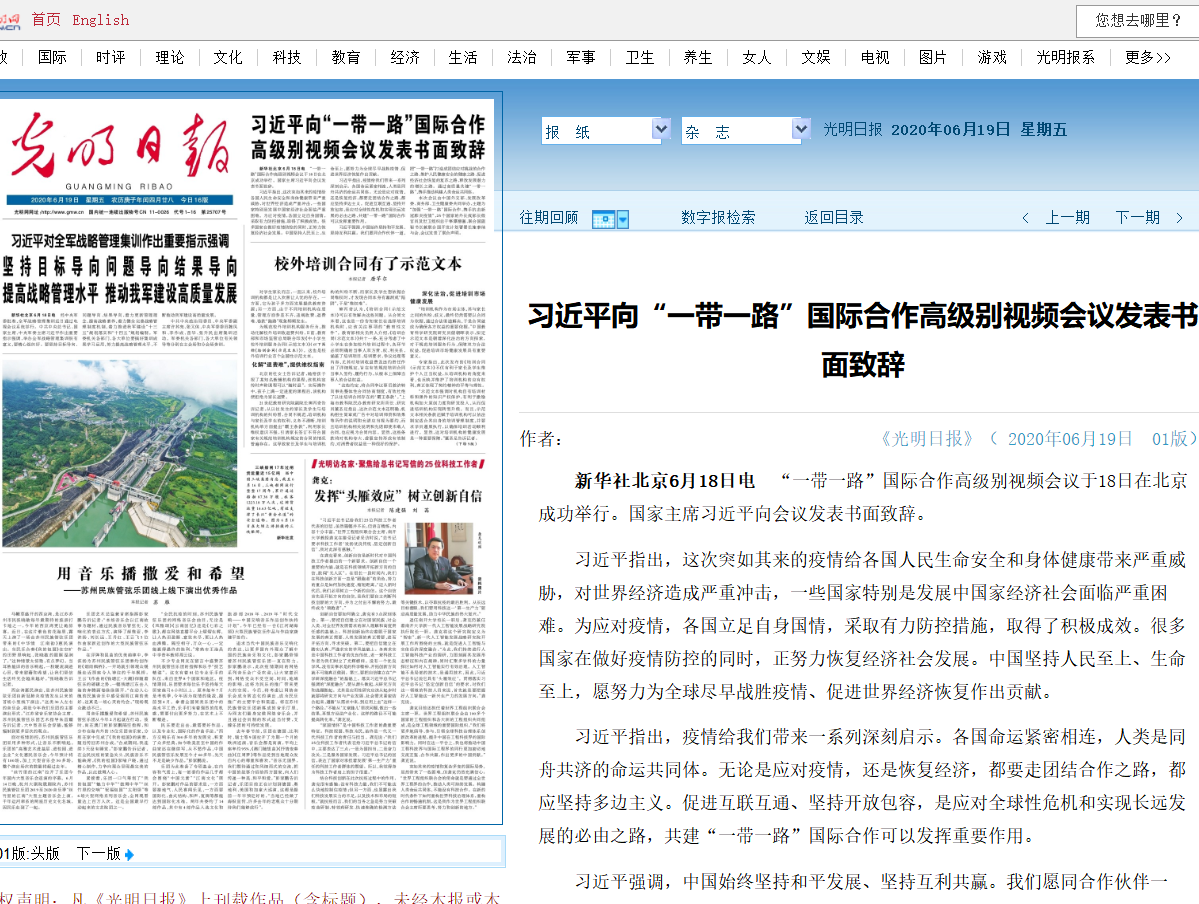Go to the 军事 military section
Screen dimensions: 1199x904
point(580,57)
